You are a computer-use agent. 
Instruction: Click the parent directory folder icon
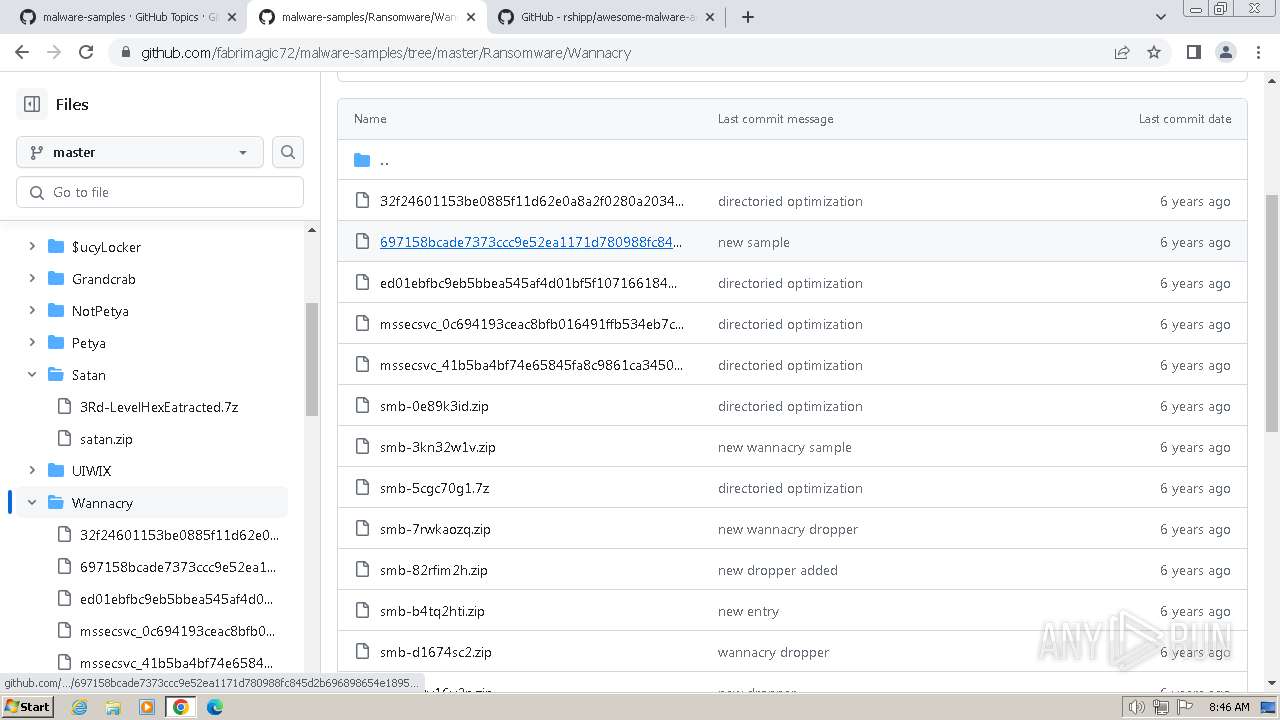tap(362, 160)
